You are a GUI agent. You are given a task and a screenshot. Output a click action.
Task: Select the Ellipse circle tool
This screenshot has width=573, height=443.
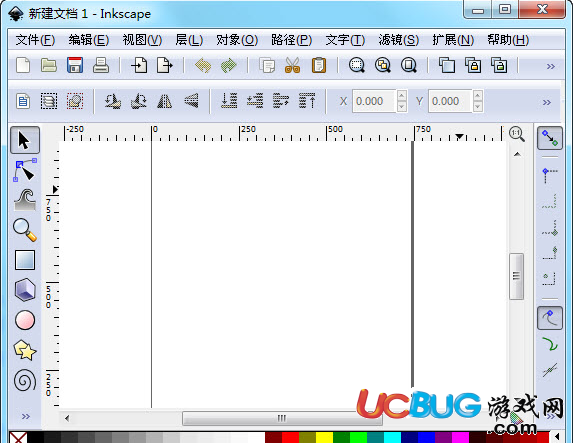pos(25,320)
